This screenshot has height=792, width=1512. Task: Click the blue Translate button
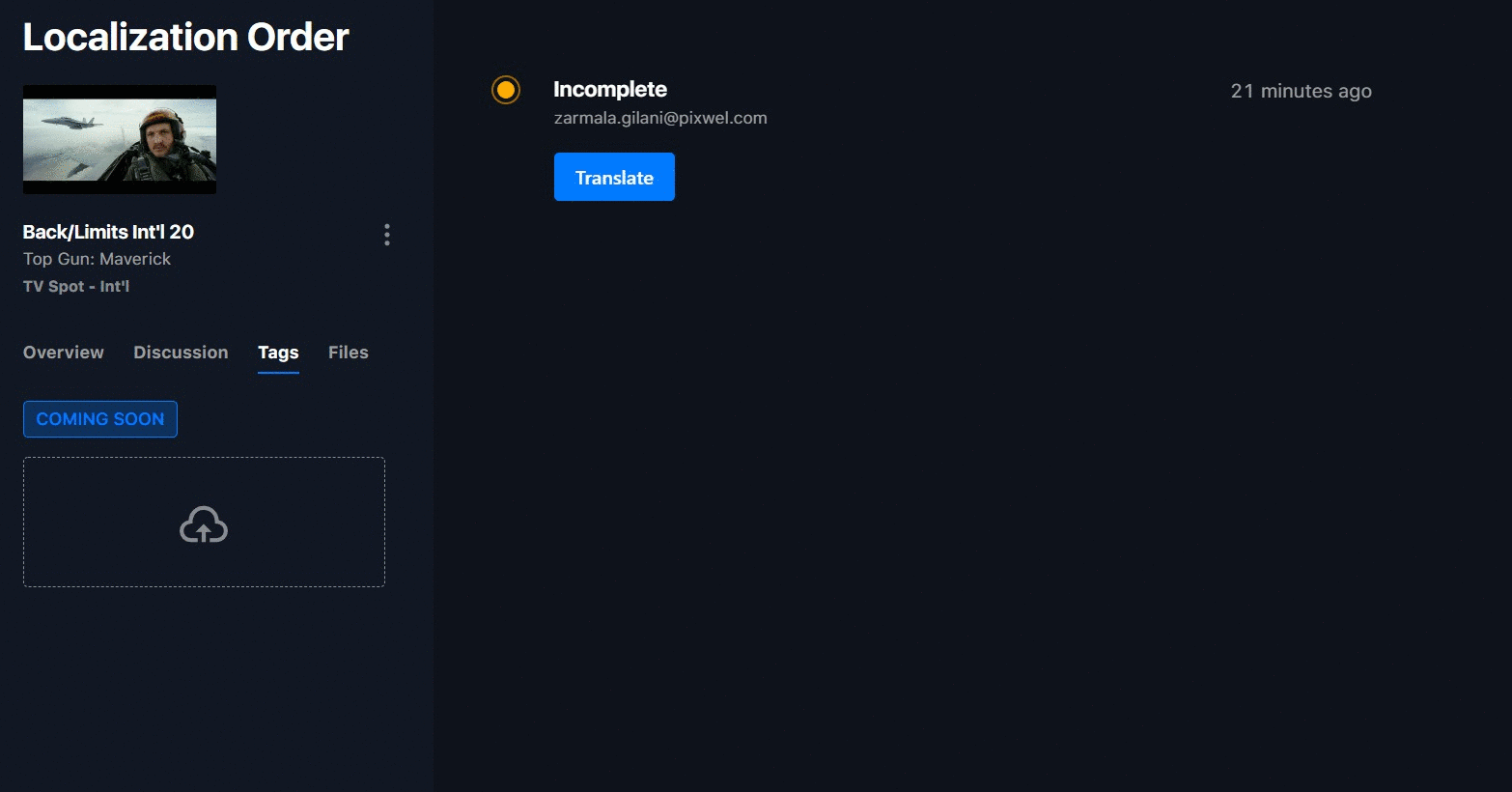coord(614,177)
